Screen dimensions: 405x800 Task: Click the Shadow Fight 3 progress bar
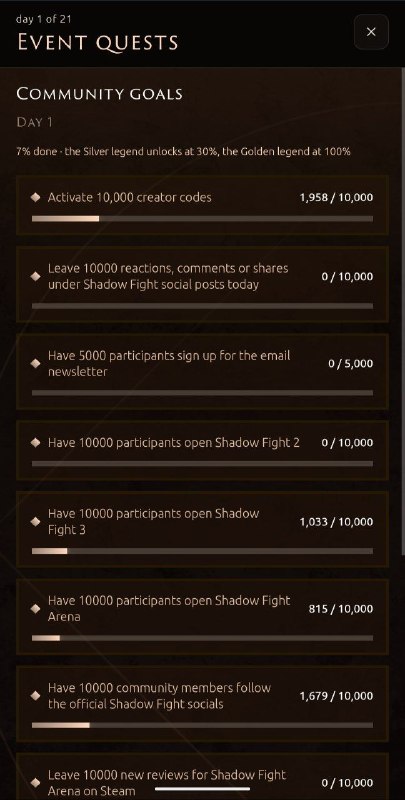202,551
